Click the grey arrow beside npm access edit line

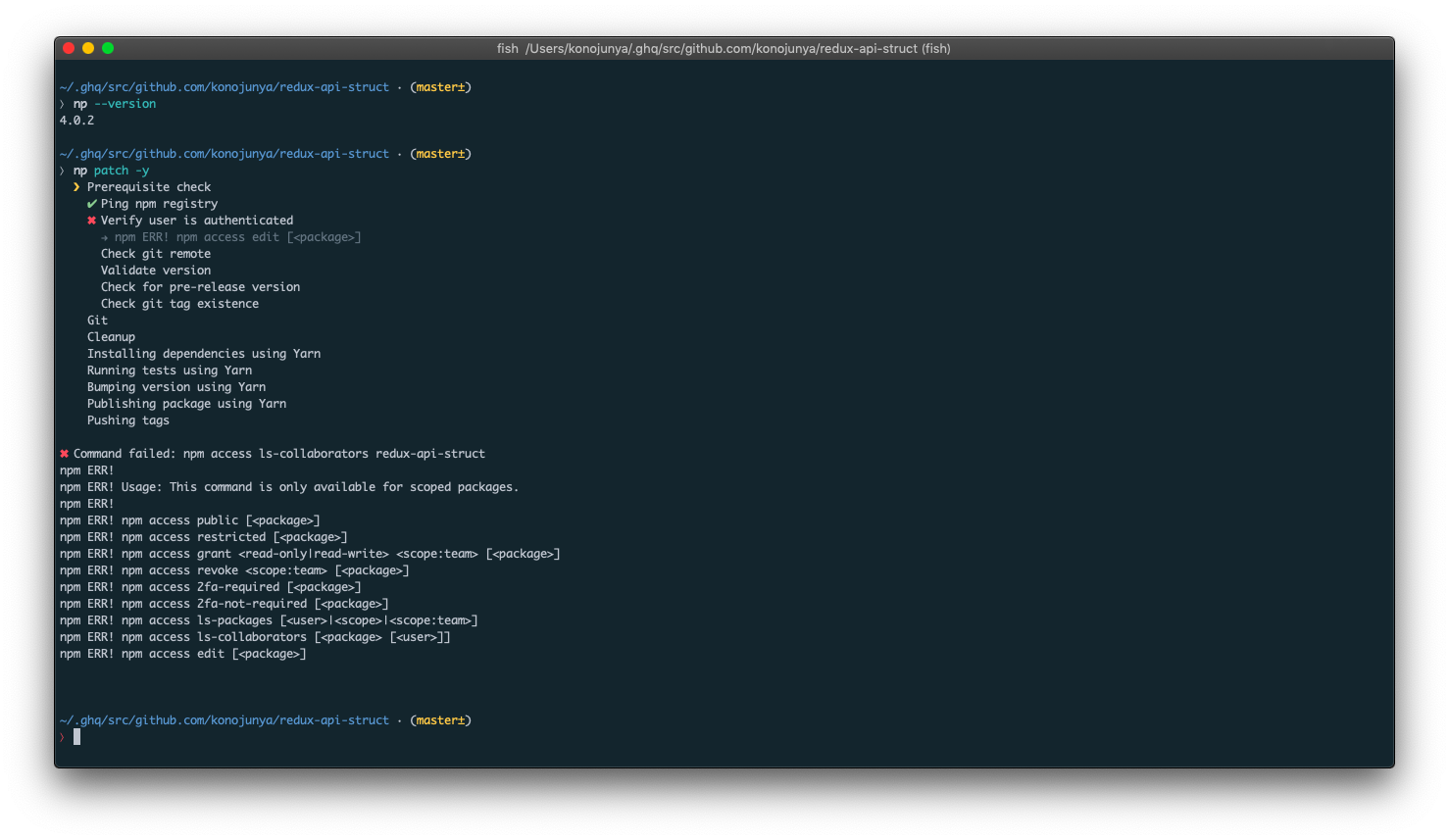pos(105,236)
